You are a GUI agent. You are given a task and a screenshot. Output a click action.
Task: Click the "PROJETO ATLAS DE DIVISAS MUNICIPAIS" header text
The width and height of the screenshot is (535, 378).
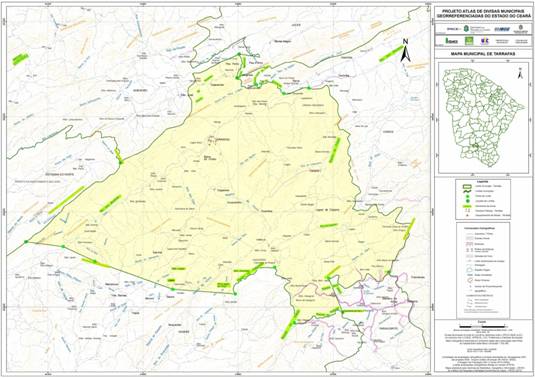483,11
